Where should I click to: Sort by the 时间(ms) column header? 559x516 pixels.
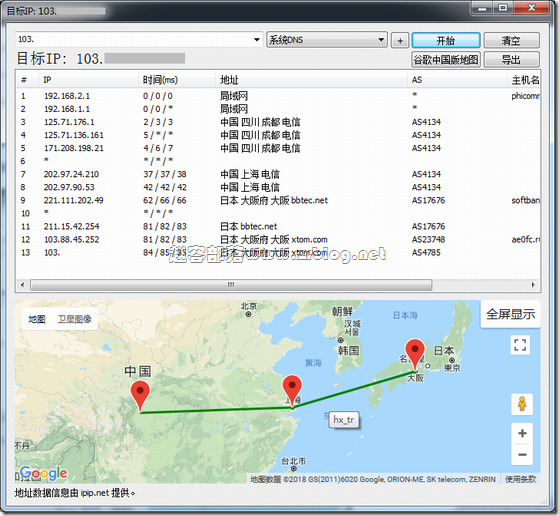pos(177,80)
